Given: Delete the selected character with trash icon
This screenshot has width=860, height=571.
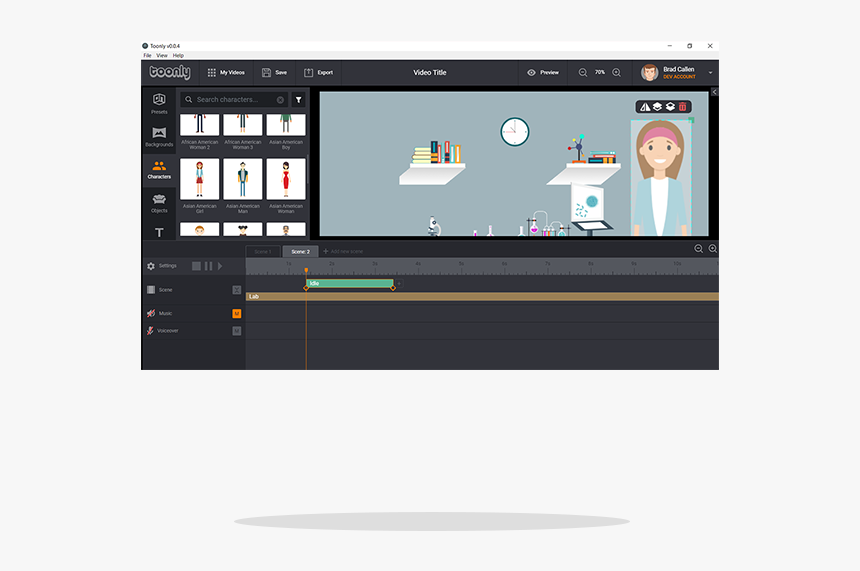Looking at the screenshot, I should (x=683, y=107).
